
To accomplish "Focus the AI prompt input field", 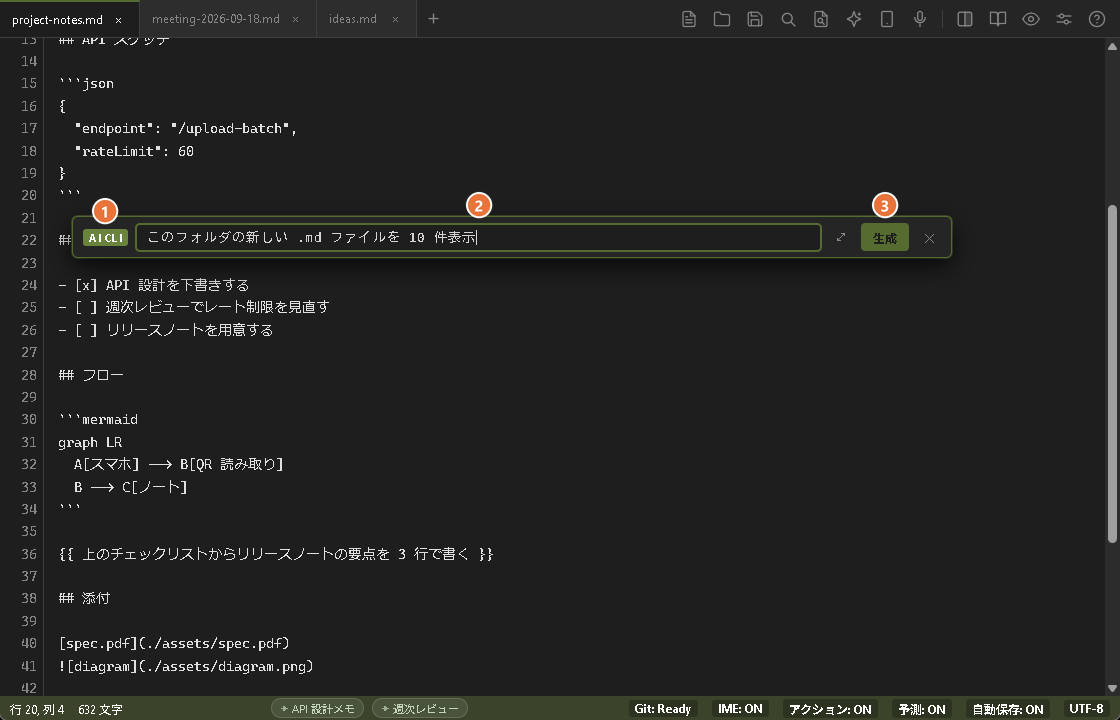I will [x=478, y=237].
